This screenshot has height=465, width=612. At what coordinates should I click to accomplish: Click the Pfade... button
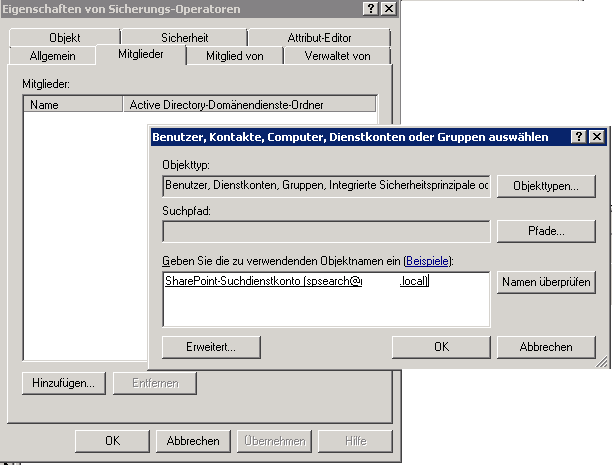(x=546, y=231)
